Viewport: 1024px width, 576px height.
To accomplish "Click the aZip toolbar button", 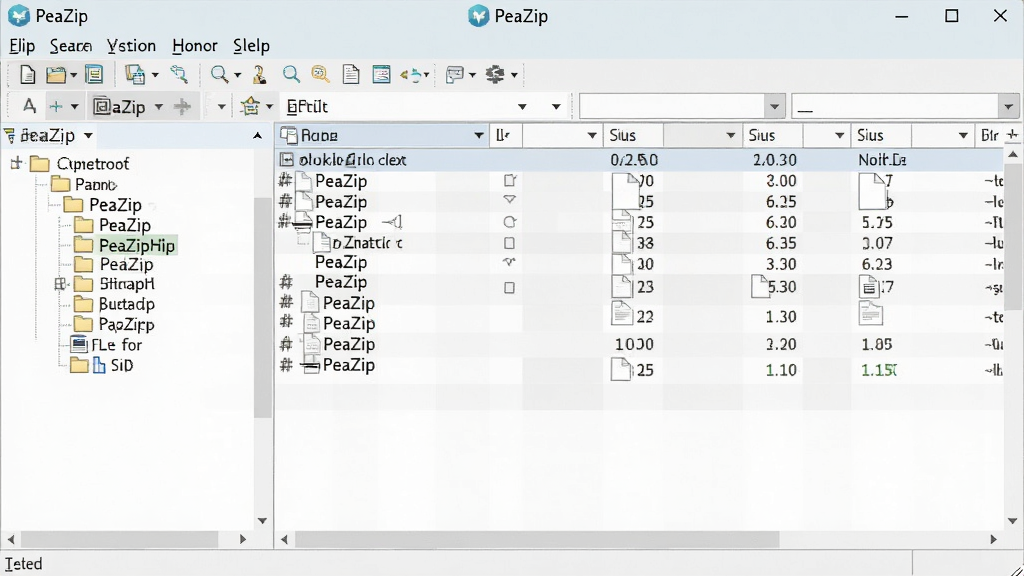I will (x=120, y=106).
